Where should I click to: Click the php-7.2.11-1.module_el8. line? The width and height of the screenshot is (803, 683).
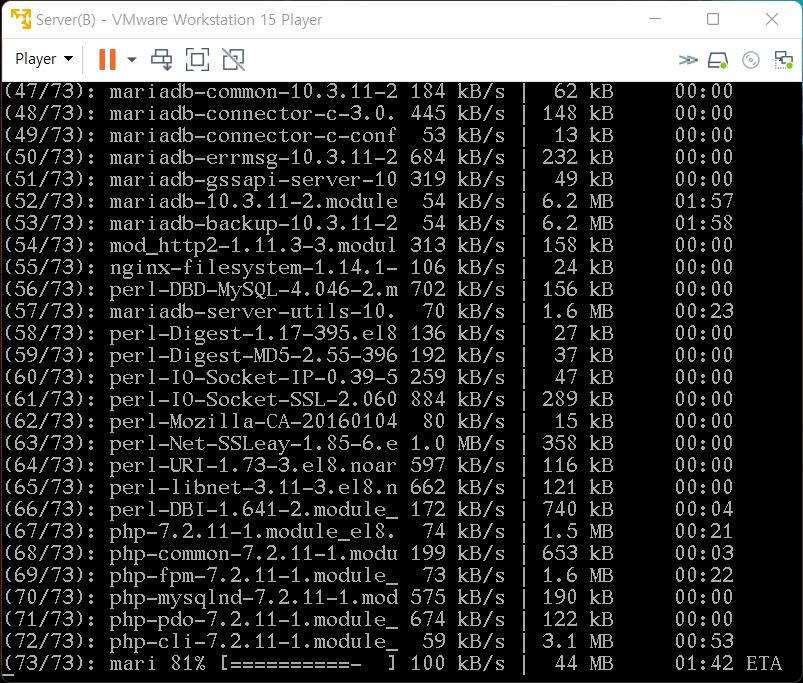[x=369, y=531]
